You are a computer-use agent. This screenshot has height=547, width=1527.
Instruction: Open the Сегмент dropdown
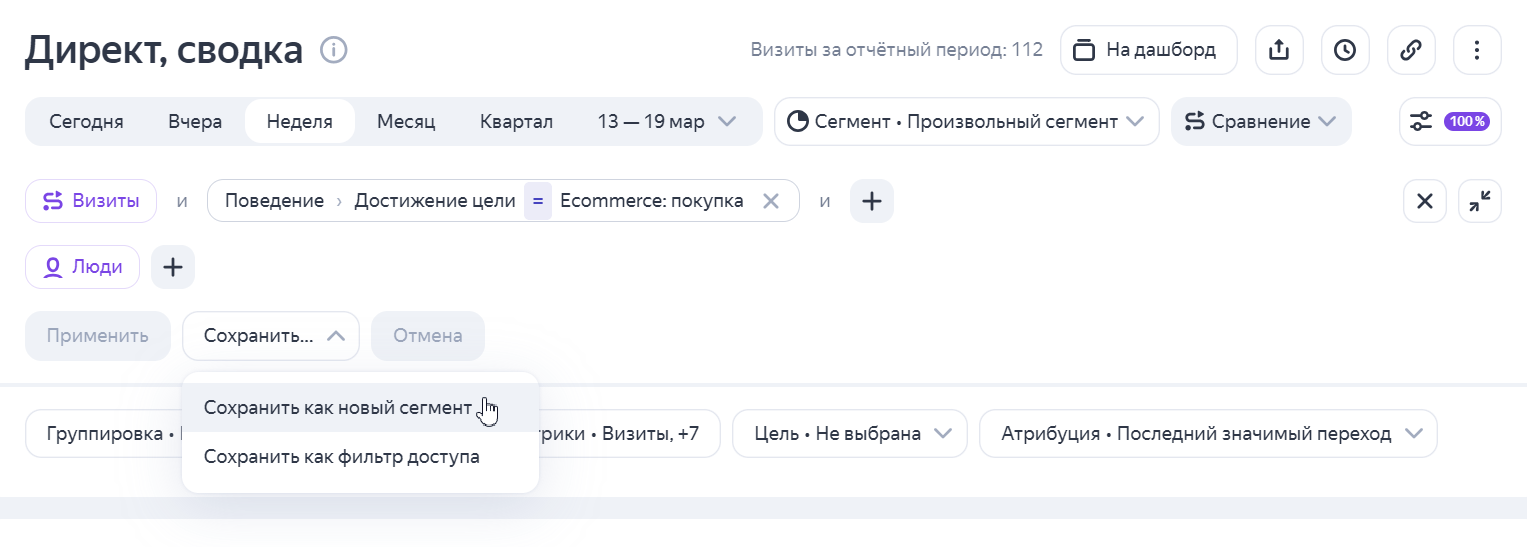coord(966,122)
